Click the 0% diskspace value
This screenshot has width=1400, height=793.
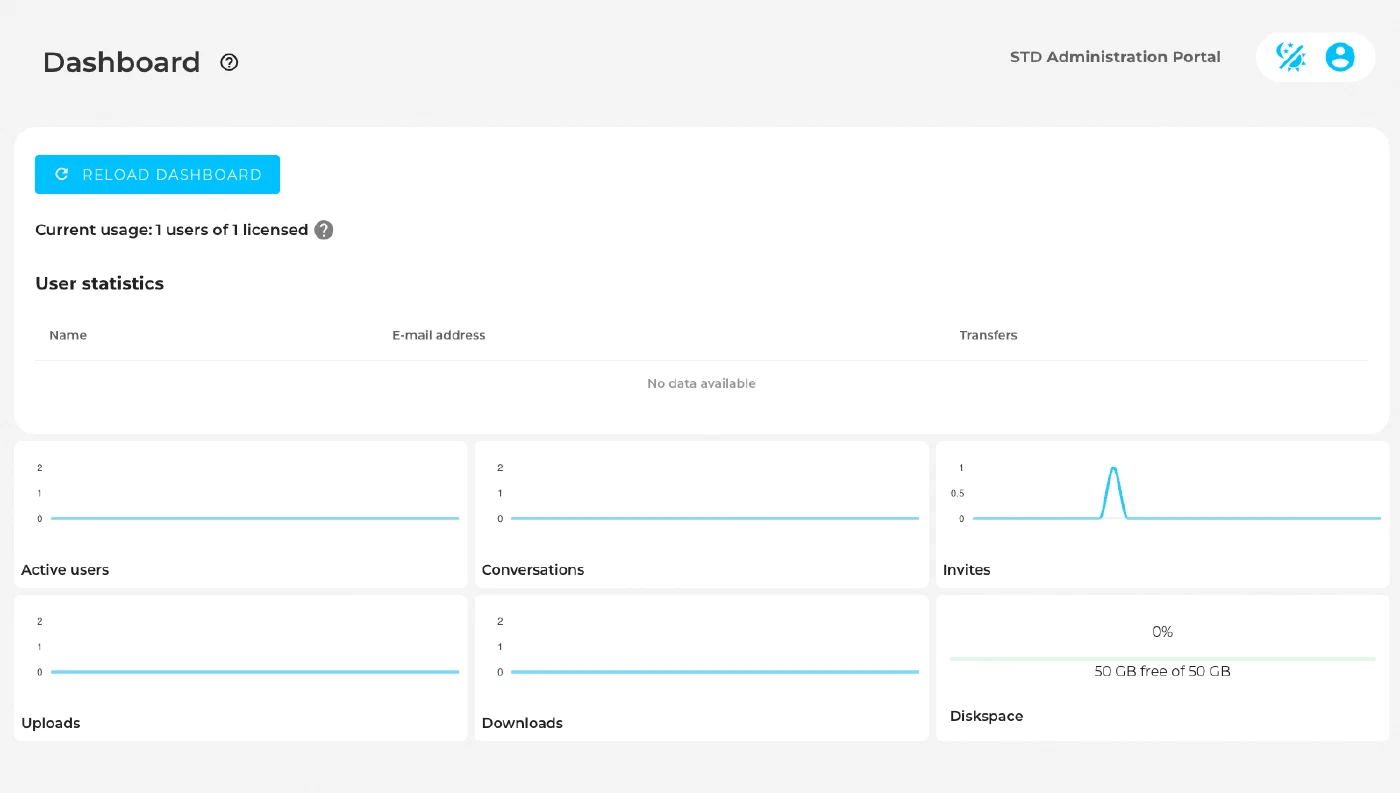tap(1162, 632)
